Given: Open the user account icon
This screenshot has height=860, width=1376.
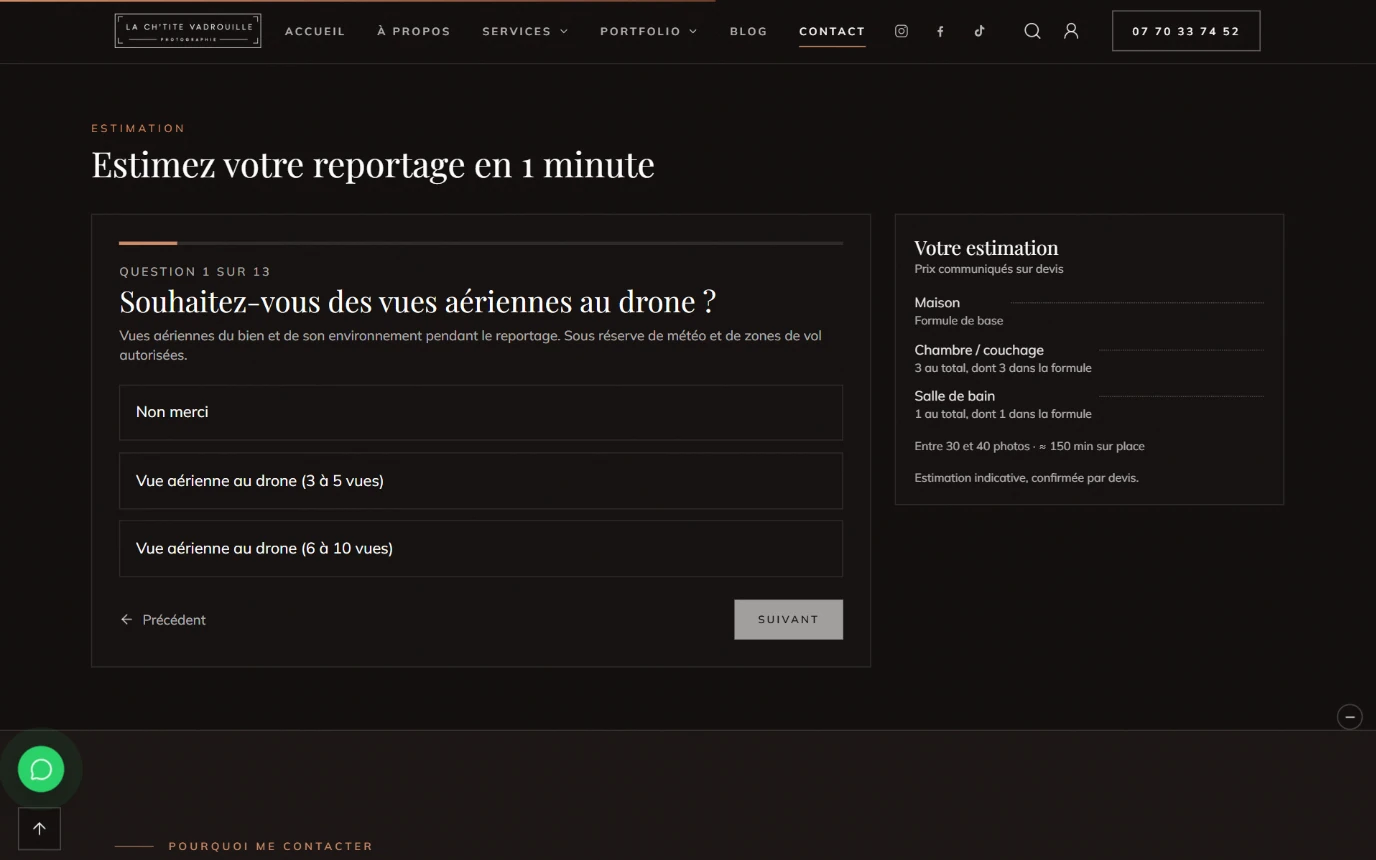Looking at the screenshot, I should 1071,31.
